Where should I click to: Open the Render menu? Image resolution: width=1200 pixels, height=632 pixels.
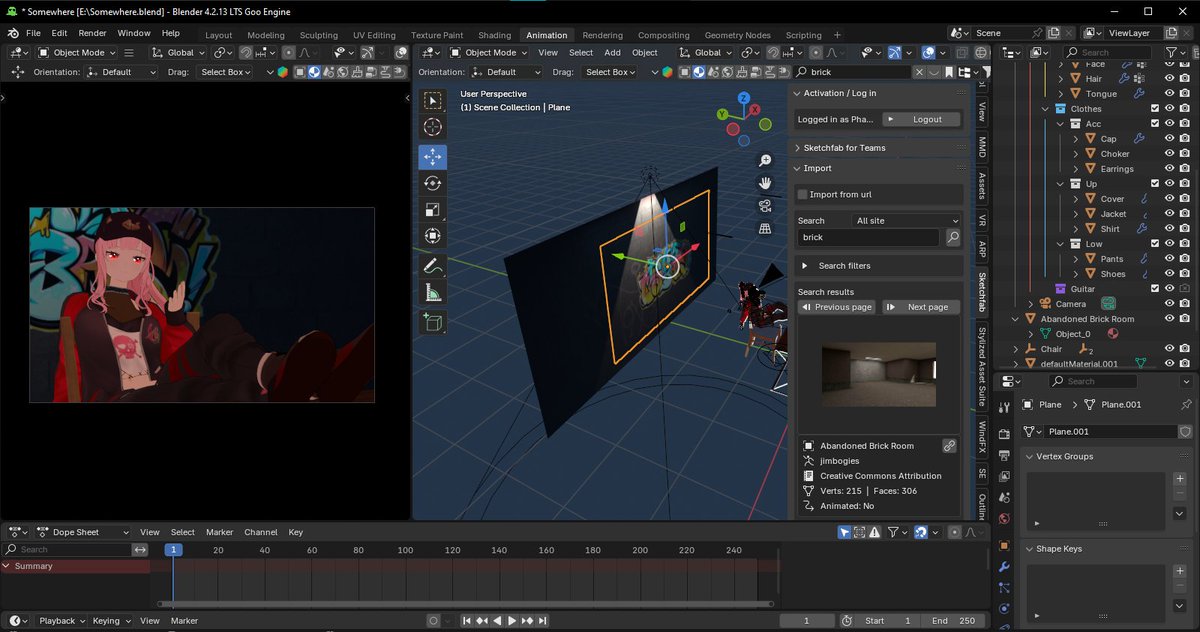(92, 33)
